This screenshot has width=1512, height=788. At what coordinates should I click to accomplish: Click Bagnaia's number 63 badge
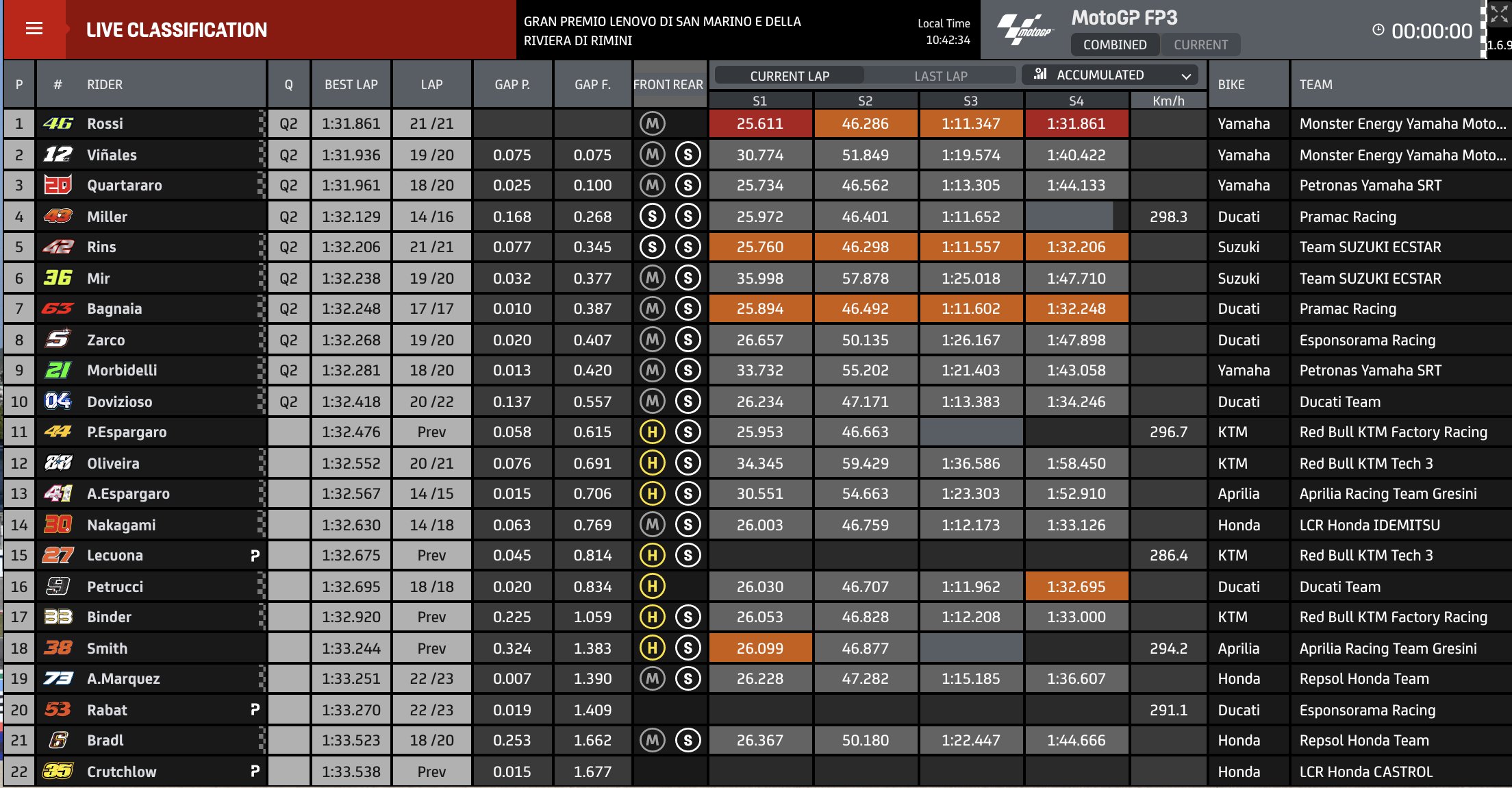click(x=58, y=308)
